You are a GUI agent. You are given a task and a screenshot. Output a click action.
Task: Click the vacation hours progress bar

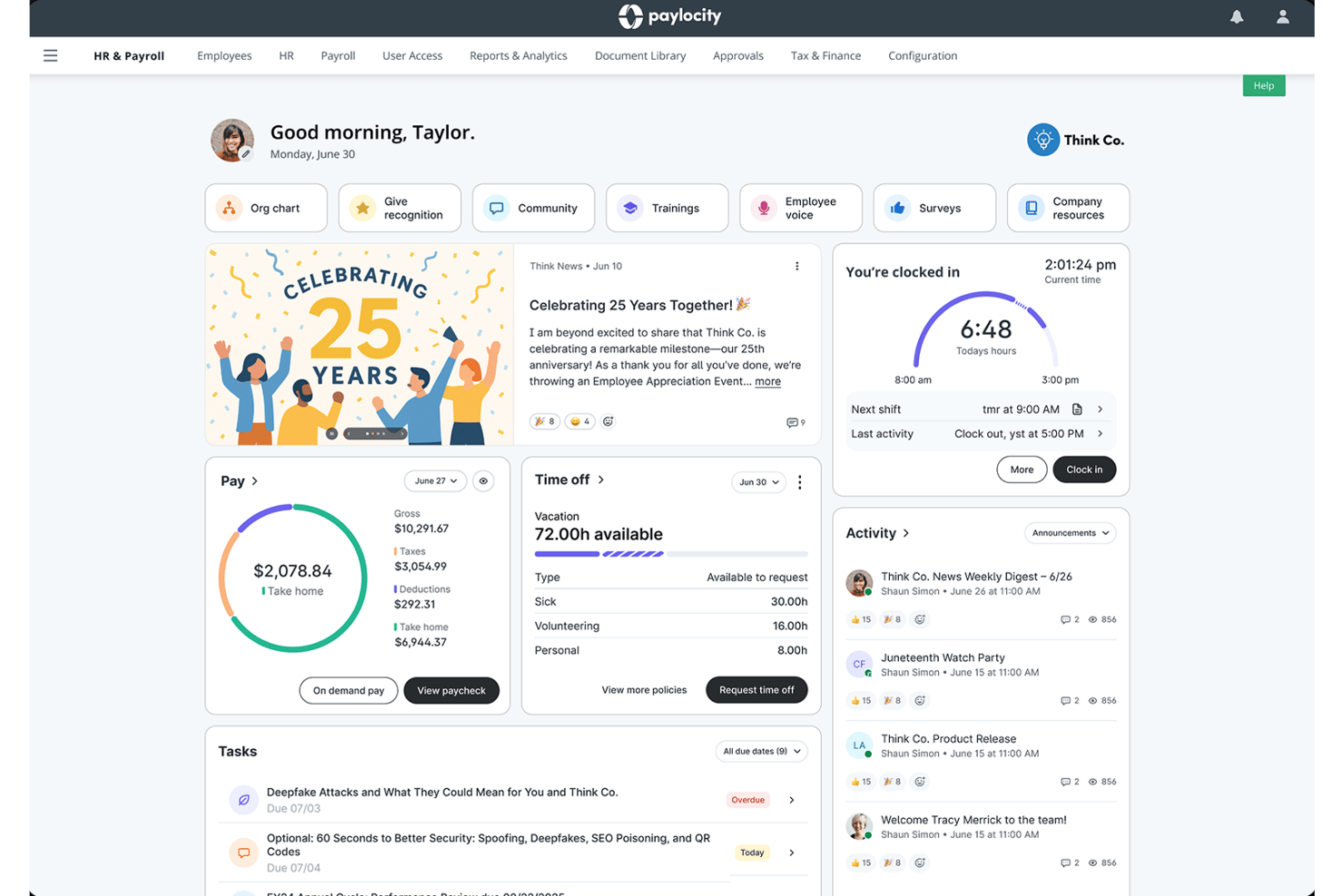(x=671, y=554)
